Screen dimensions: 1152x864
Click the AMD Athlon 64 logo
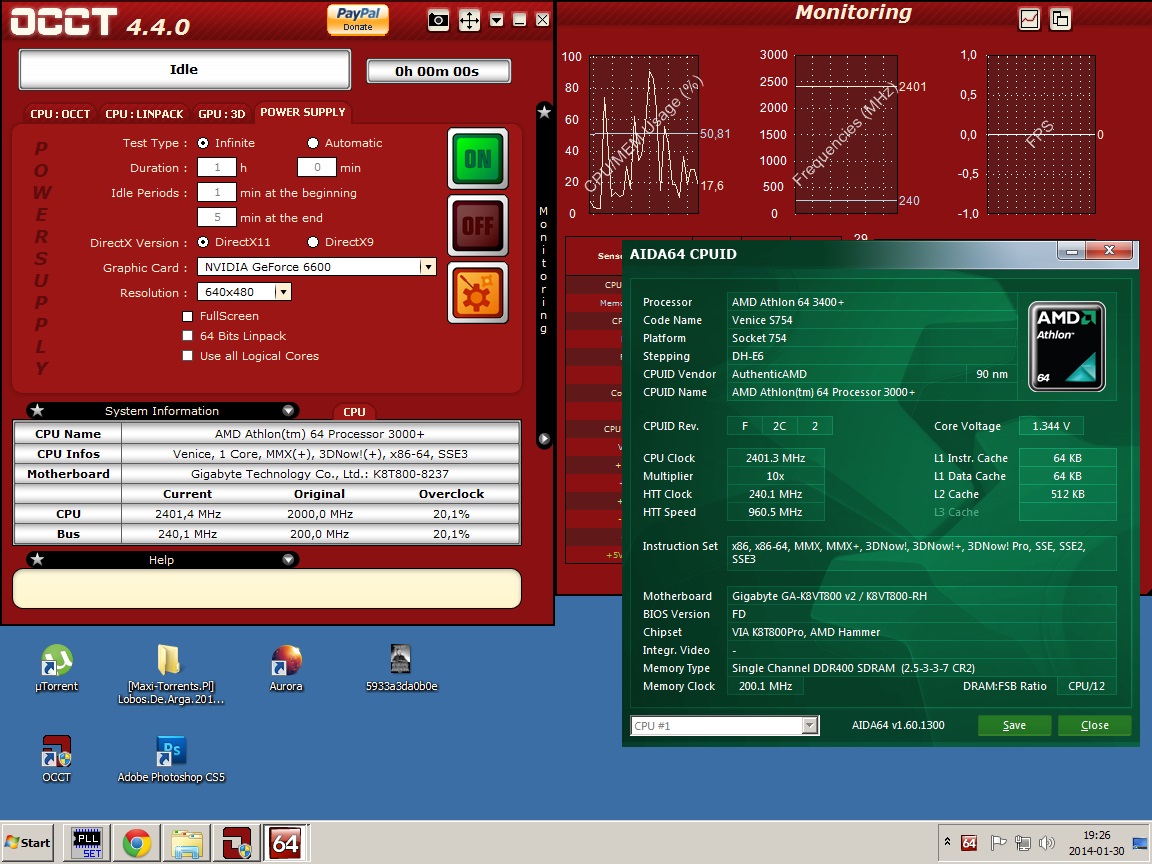click(1066, 346)
